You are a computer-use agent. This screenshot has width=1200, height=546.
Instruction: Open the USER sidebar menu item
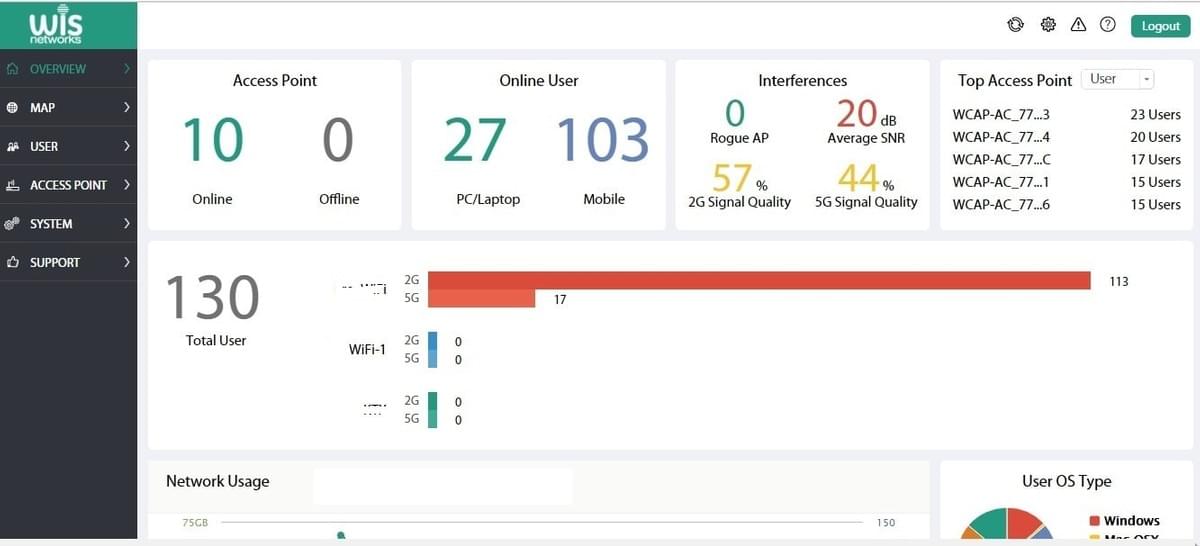[x=68, y=146]
